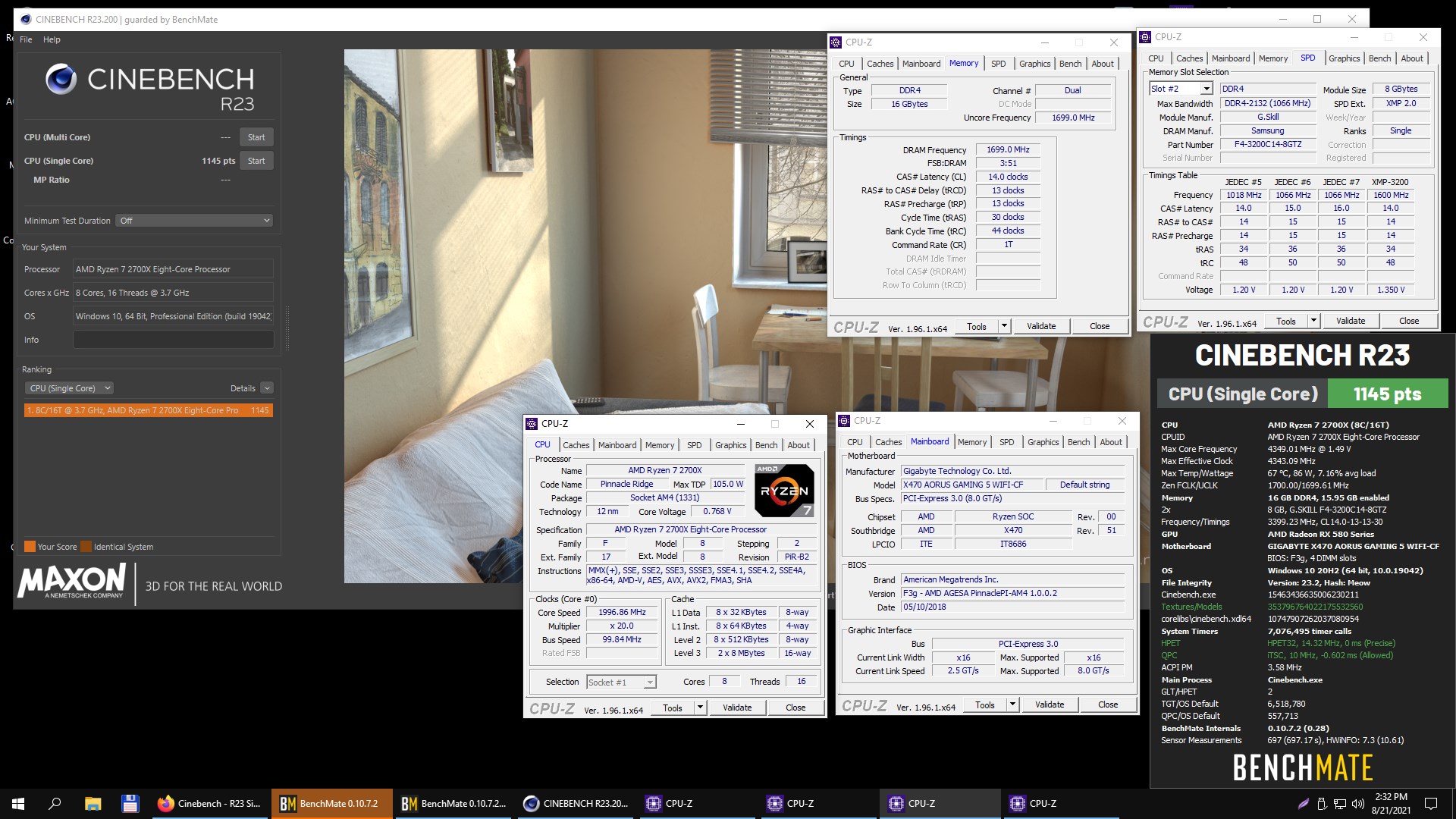Open Tools dropdown arrow in SPD window
The height and width of the screenshot is (819, 1456).
pyautogui.click(x=1313, y=321)
